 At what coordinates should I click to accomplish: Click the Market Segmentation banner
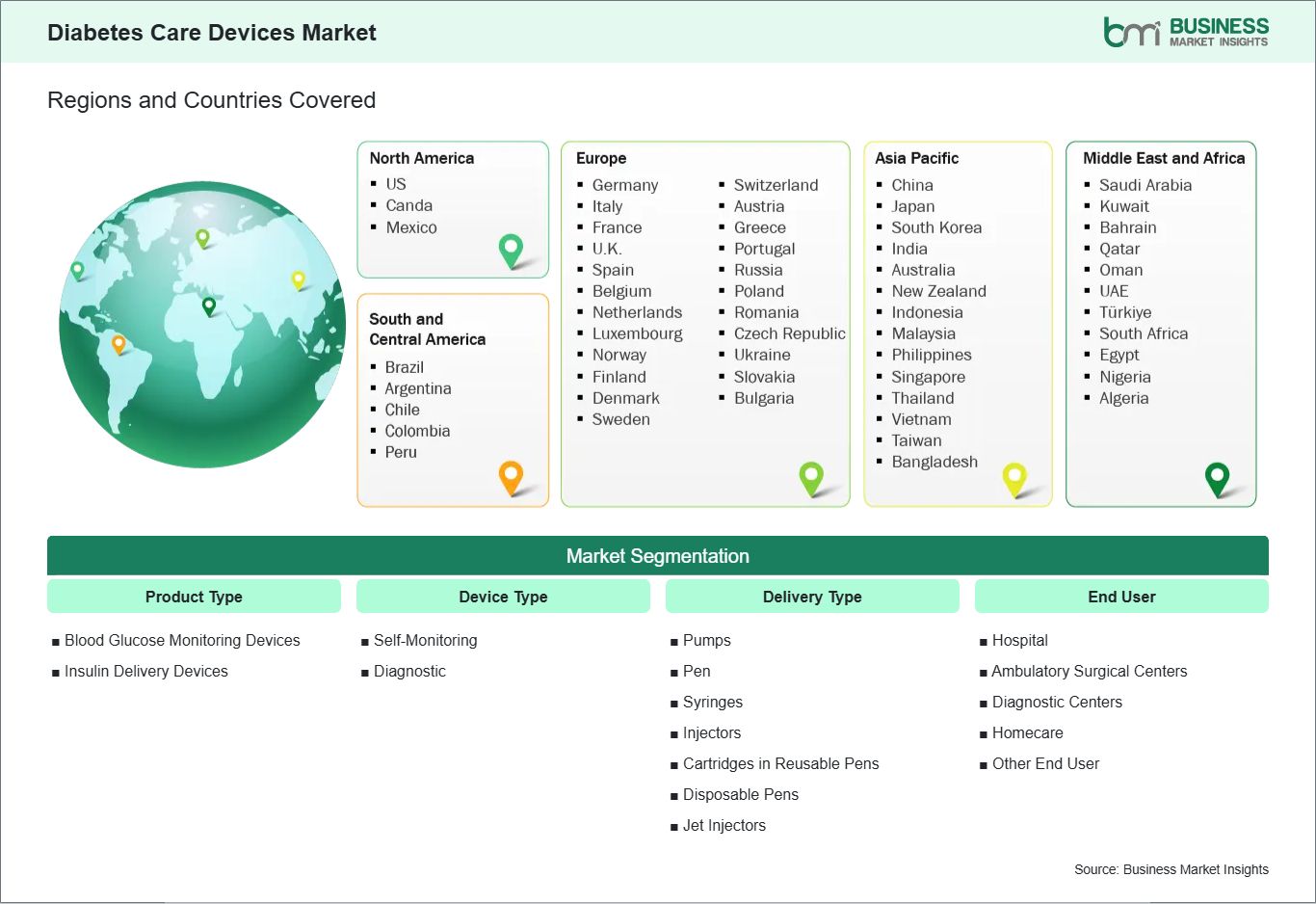[x=657, y=556]
